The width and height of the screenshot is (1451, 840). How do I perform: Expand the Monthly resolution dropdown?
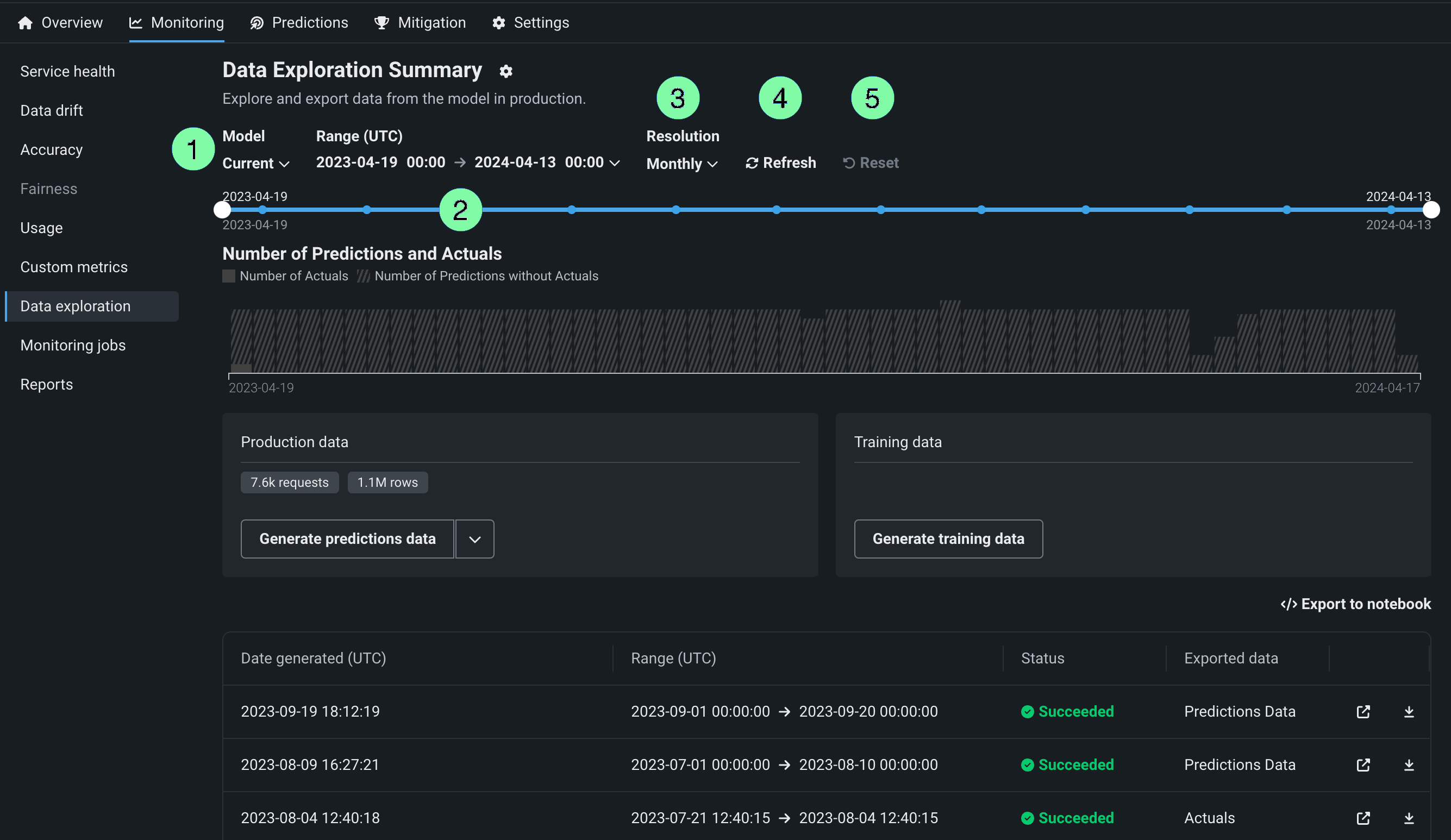(681, 164)
